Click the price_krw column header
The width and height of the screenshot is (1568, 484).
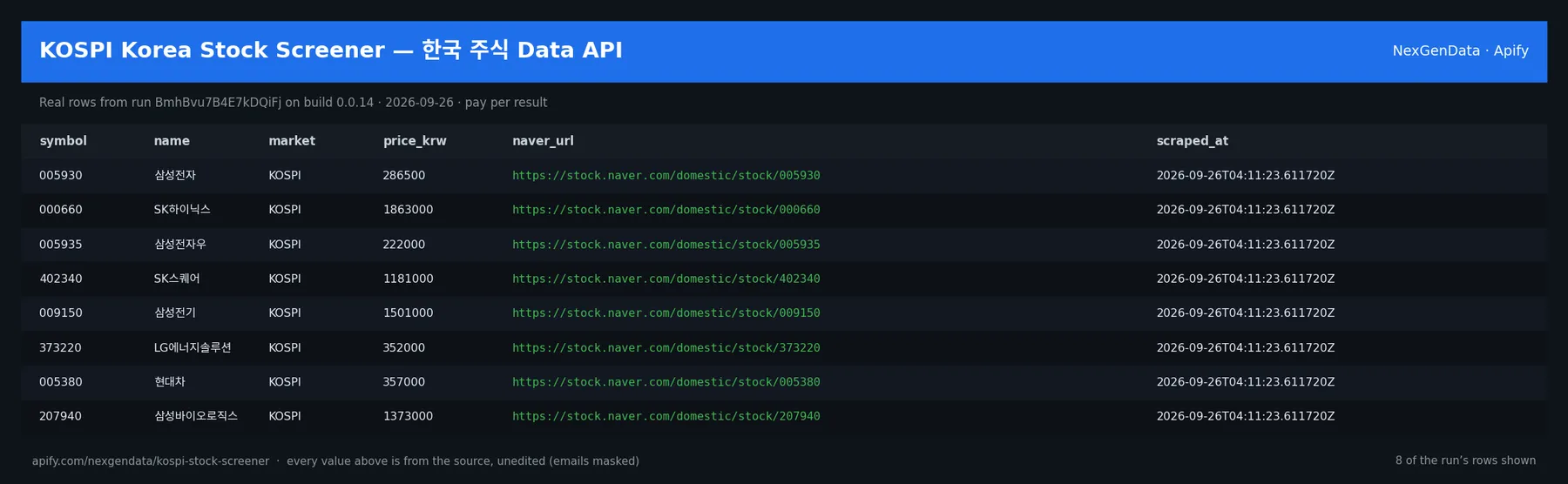415,141
